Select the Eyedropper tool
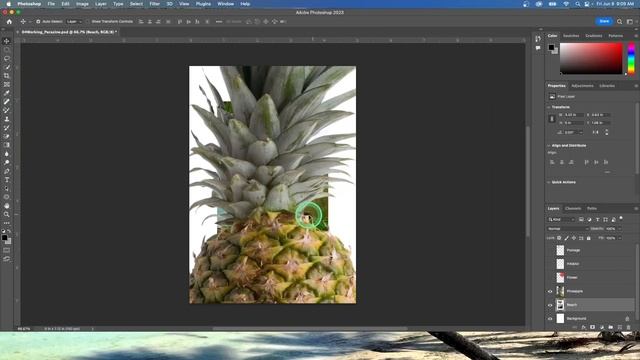640x360 pixels. pyautogui.click(x=7, y=93)
